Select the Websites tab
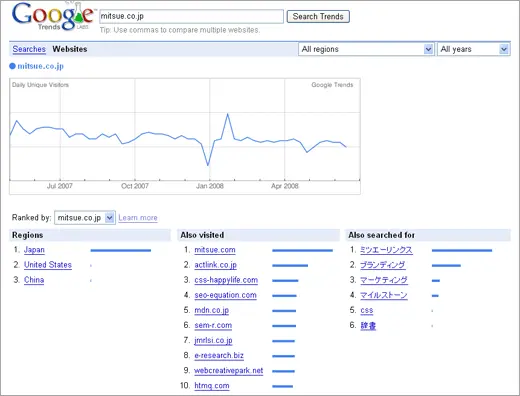Screen dimensions: 520x396 70,49
